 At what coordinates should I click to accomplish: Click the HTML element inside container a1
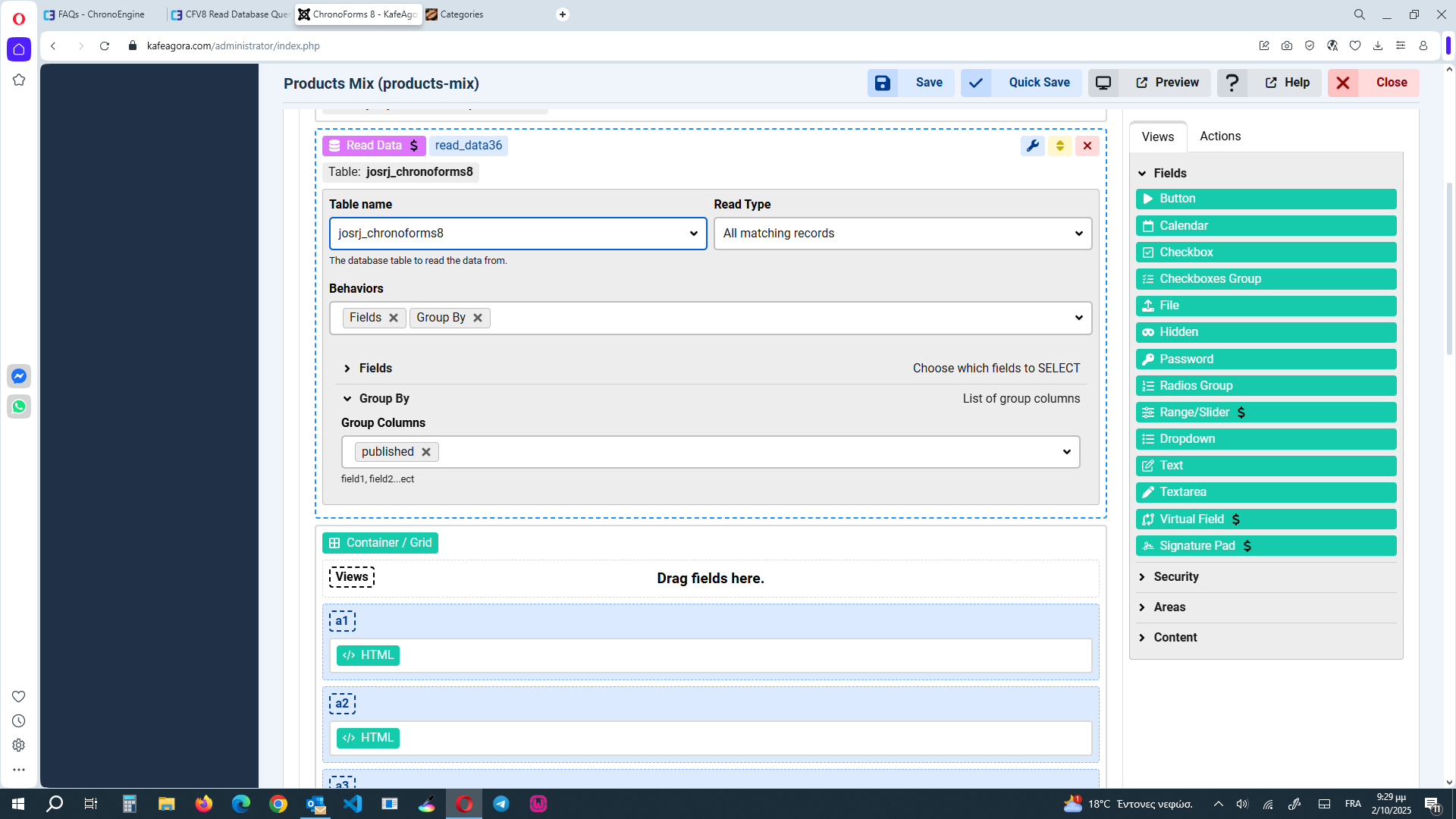368,655
